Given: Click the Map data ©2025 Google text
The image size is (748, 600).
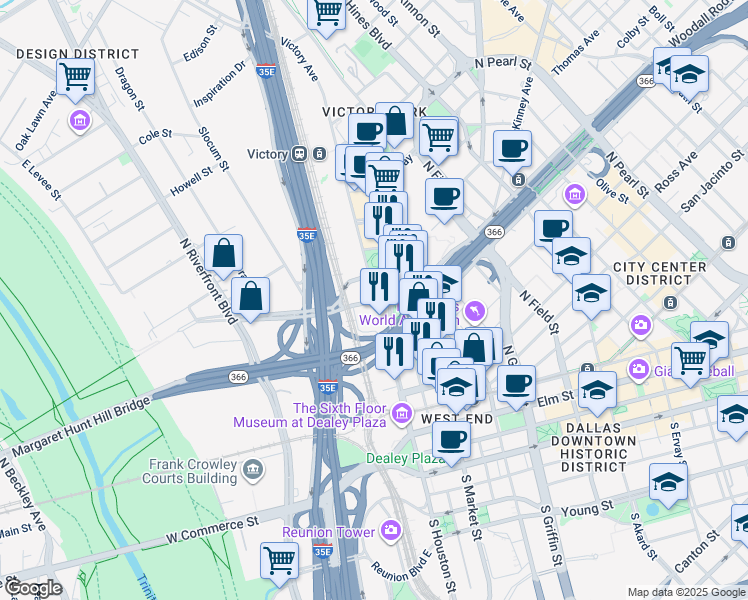Looking at the screenshot, I should tap(685, 592).
